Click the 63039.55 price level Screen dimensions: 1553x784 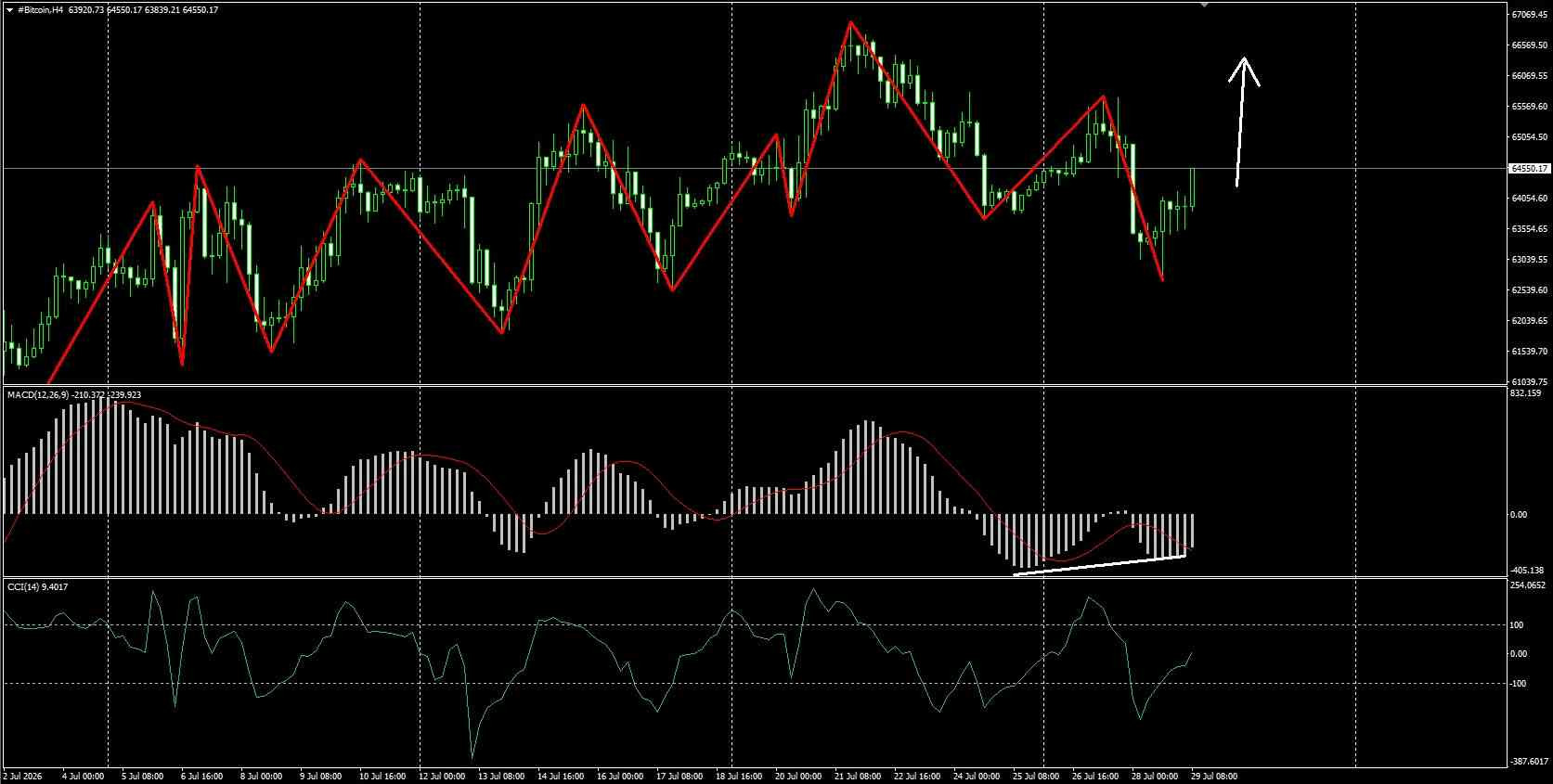pyautogui.click(x=1528, y=260)
